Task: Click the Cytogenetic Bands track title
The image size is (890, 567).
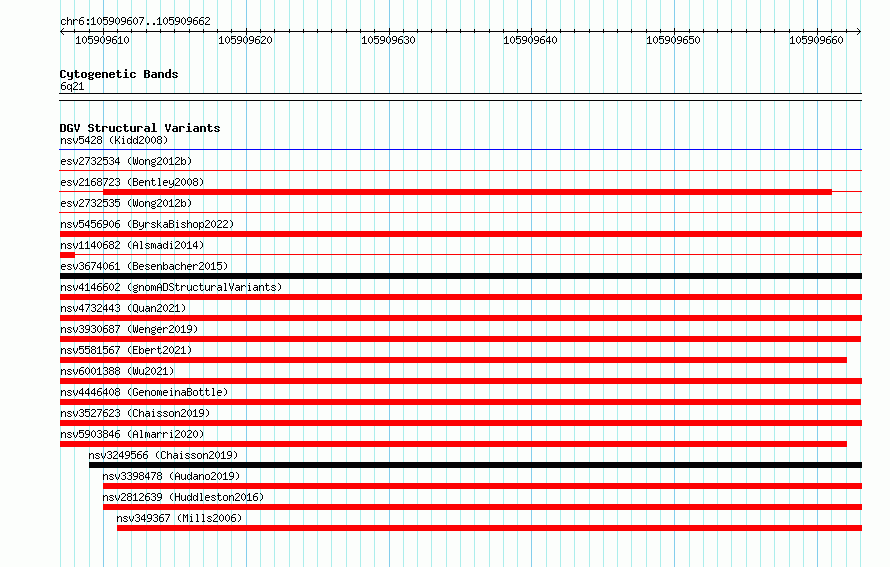Action: [119, 74]
